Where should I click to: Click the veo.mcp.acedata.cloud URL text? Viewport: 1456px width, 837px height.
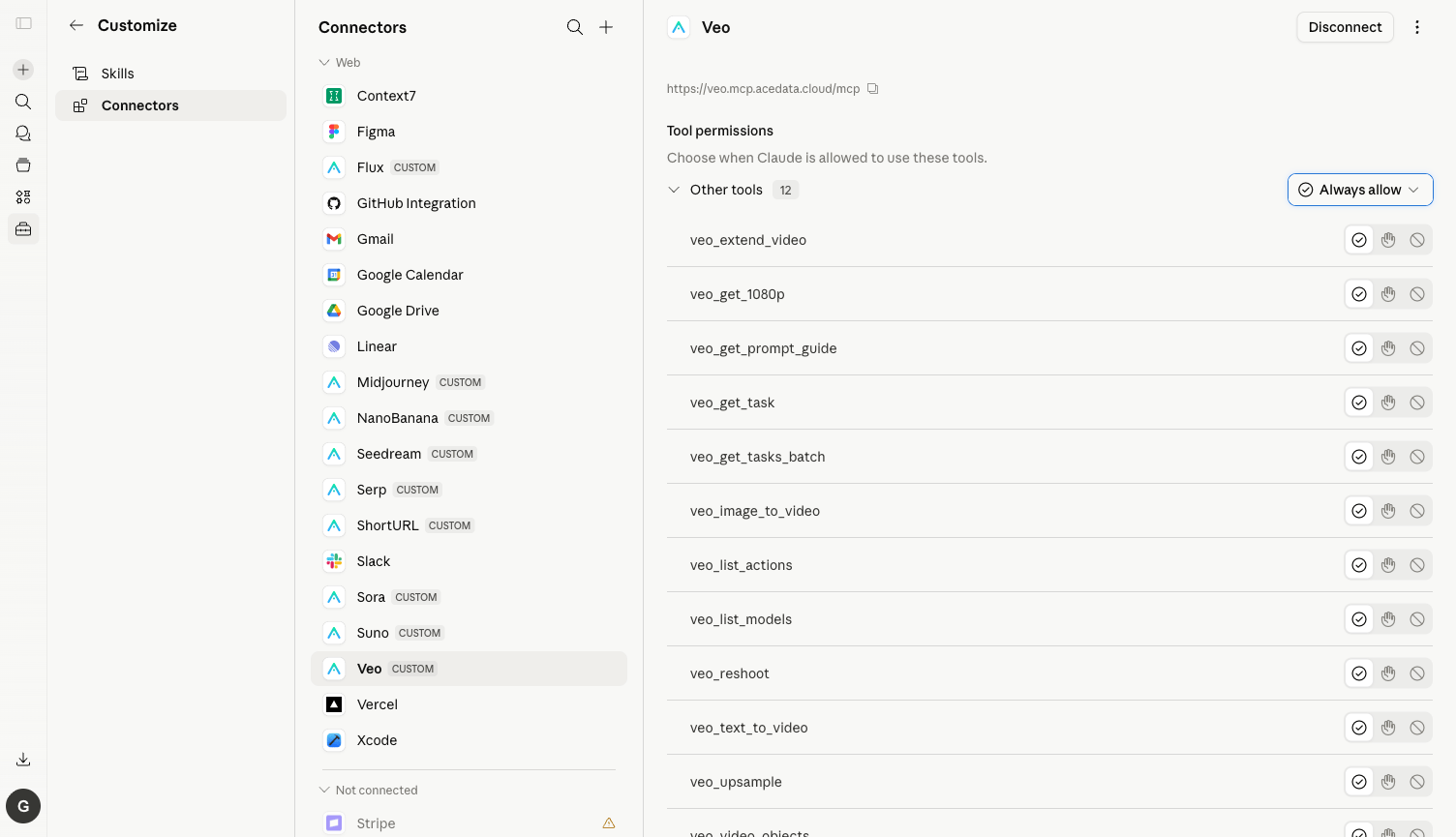pyautogui.click(x=763, y=89)
